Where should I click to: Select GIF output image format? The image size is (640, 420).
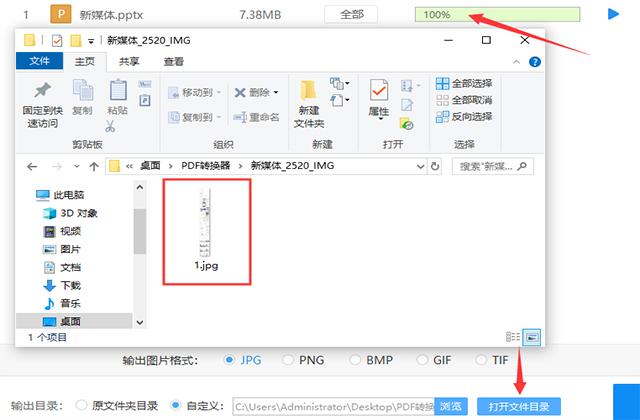422,360
